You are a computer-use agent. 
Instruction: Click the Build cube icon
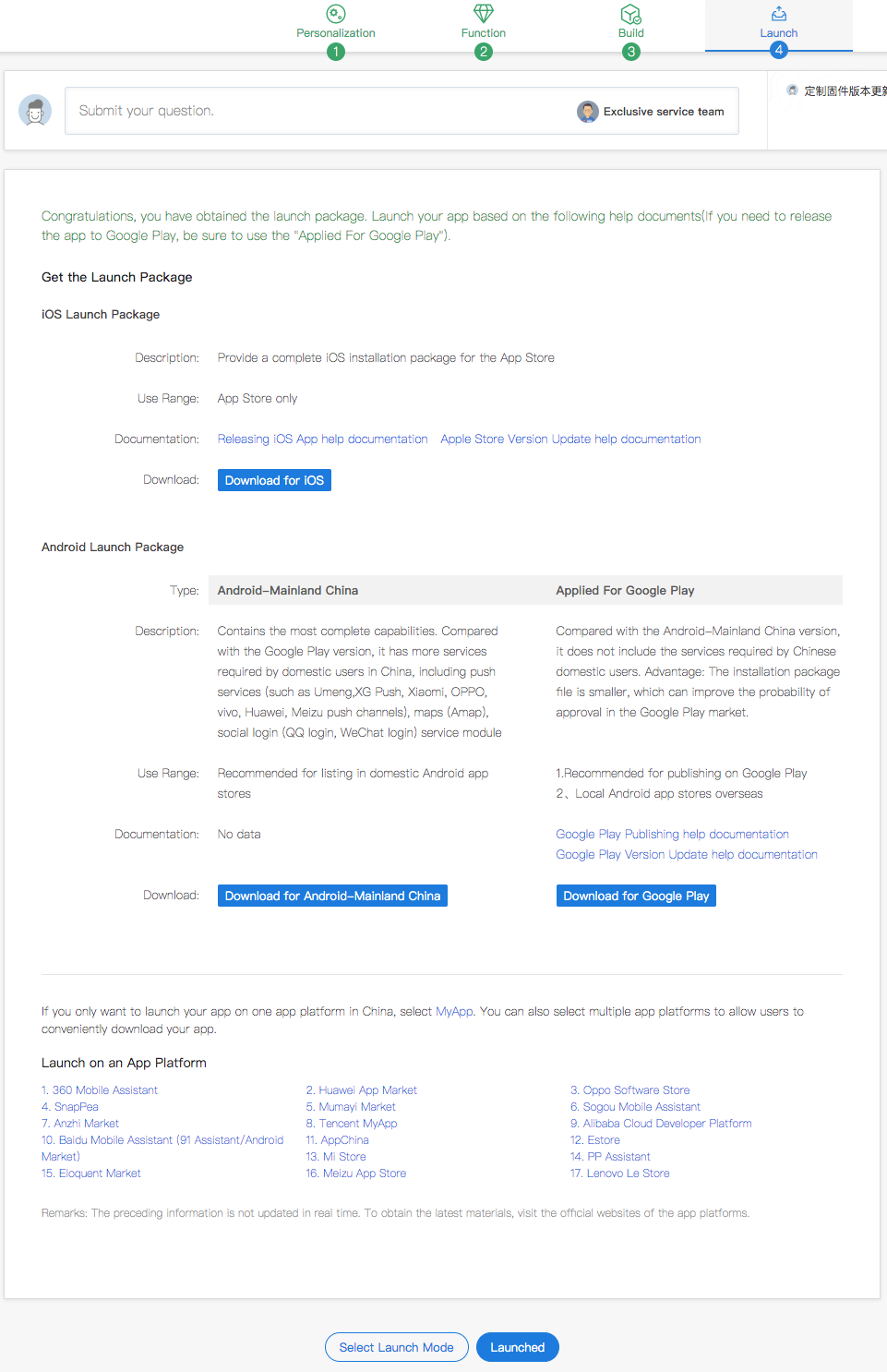tap(631, 14)
